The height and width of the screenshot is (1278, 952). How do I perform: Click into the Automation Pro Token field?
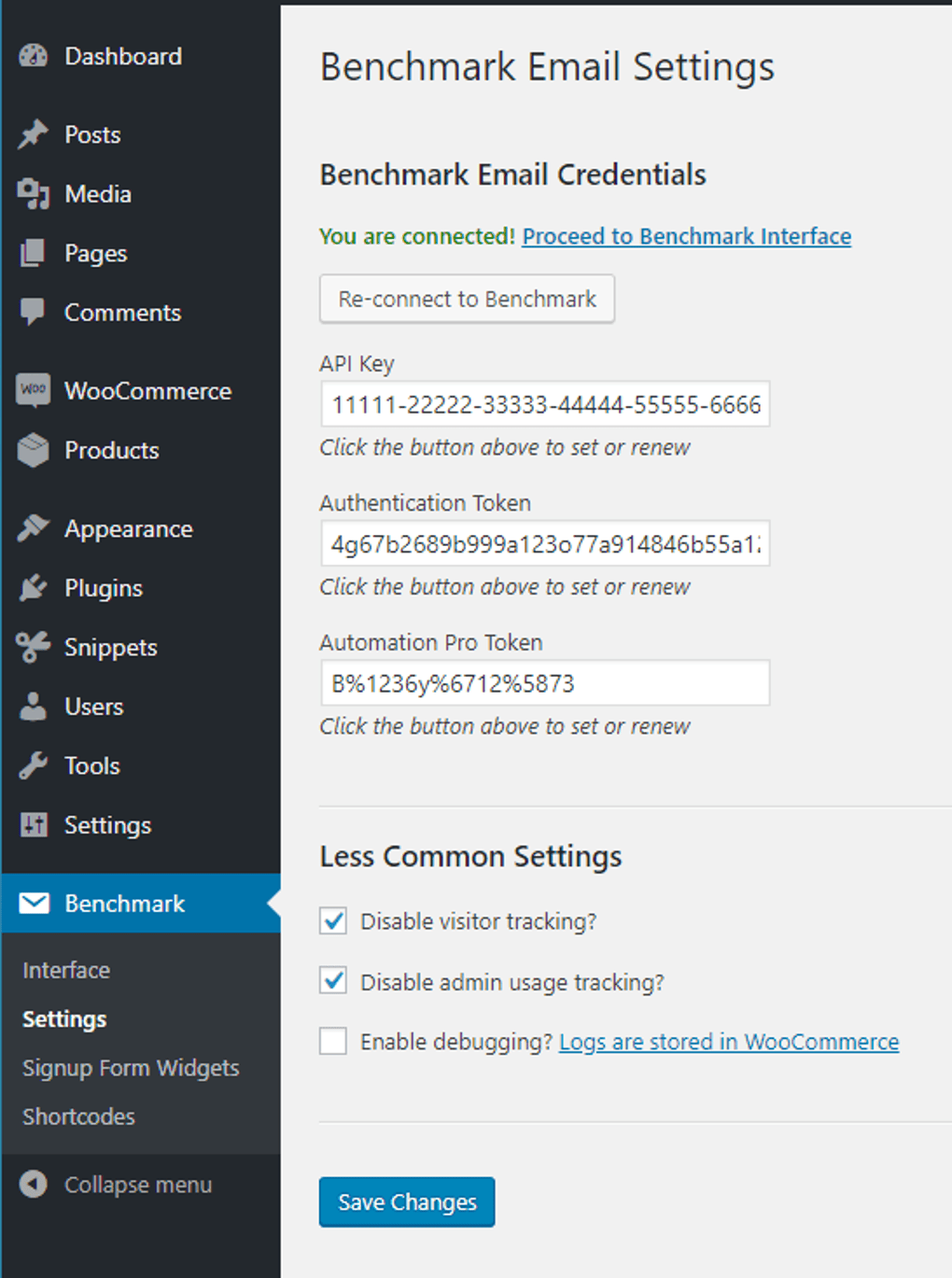point(544,683)
